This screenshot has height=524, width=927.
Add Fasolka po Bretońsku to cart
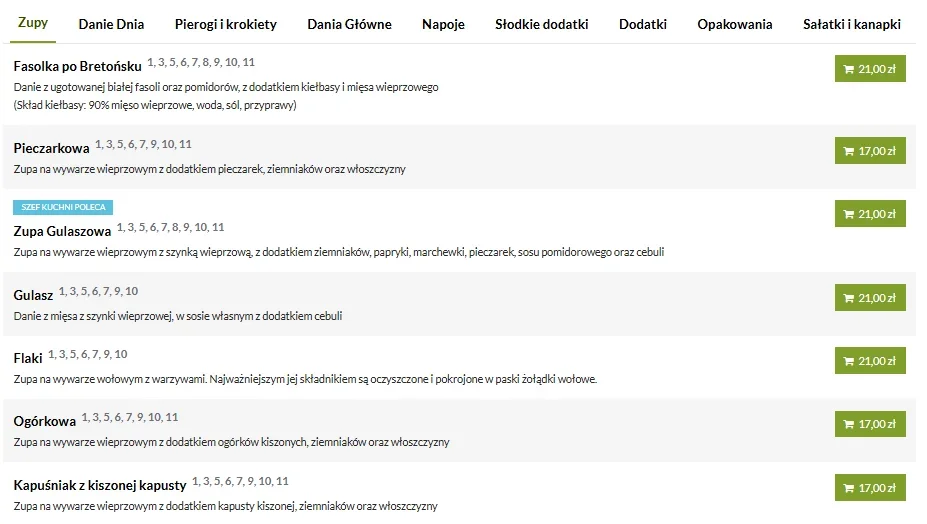[x=869, y=69]
